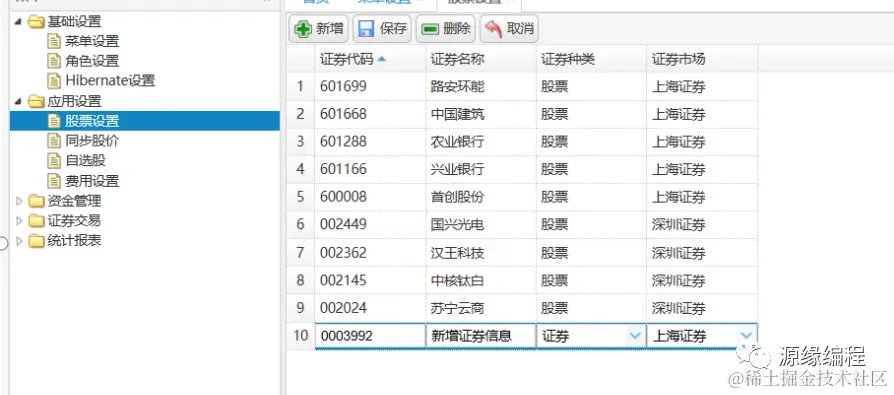Click the 证券名称 column header

481,59
